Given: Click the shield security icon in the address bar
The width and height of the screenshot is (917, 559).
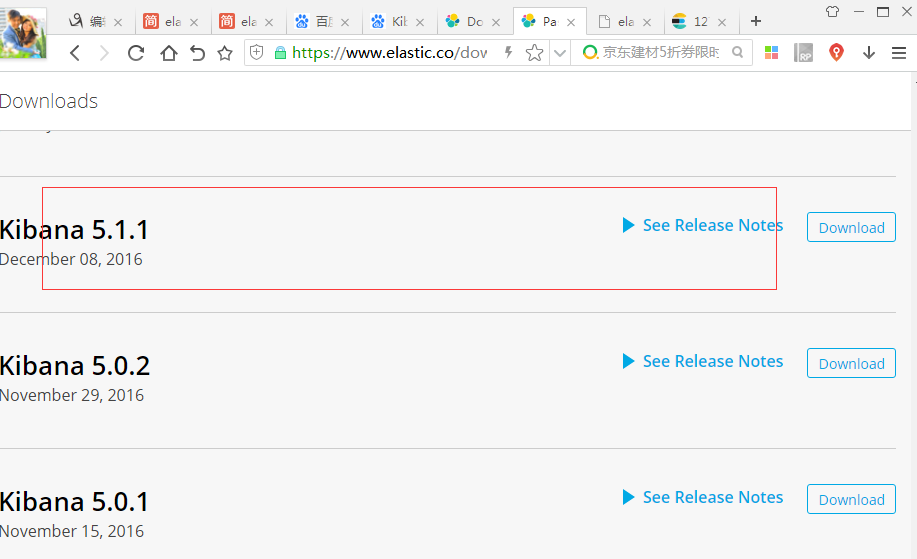Looking at the screenshot, I should pyautogui.click(x=257, y=53).
